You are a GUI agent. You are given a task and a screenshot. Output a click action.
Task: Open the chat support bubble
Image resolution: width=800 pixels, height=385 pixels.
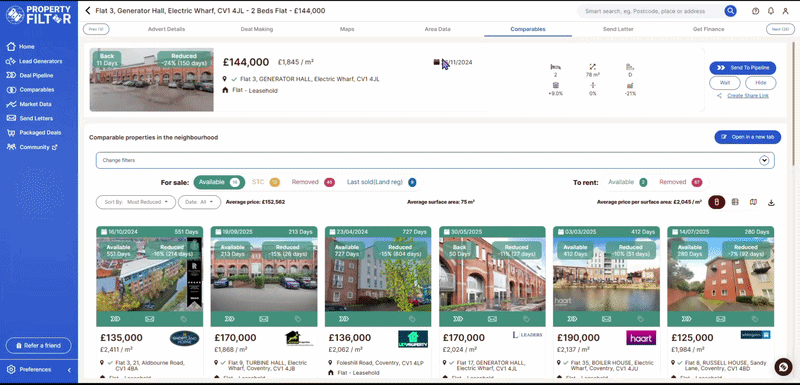[x=783, y=367]
